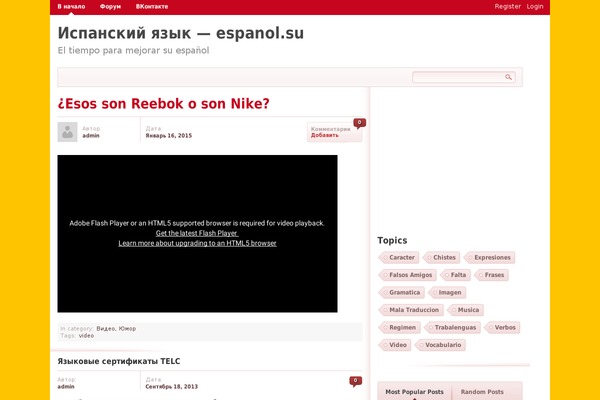This screenshot has width=600, height=400.
Task: Select the Mala Traduccion topic tag
Action: [411, 310]
